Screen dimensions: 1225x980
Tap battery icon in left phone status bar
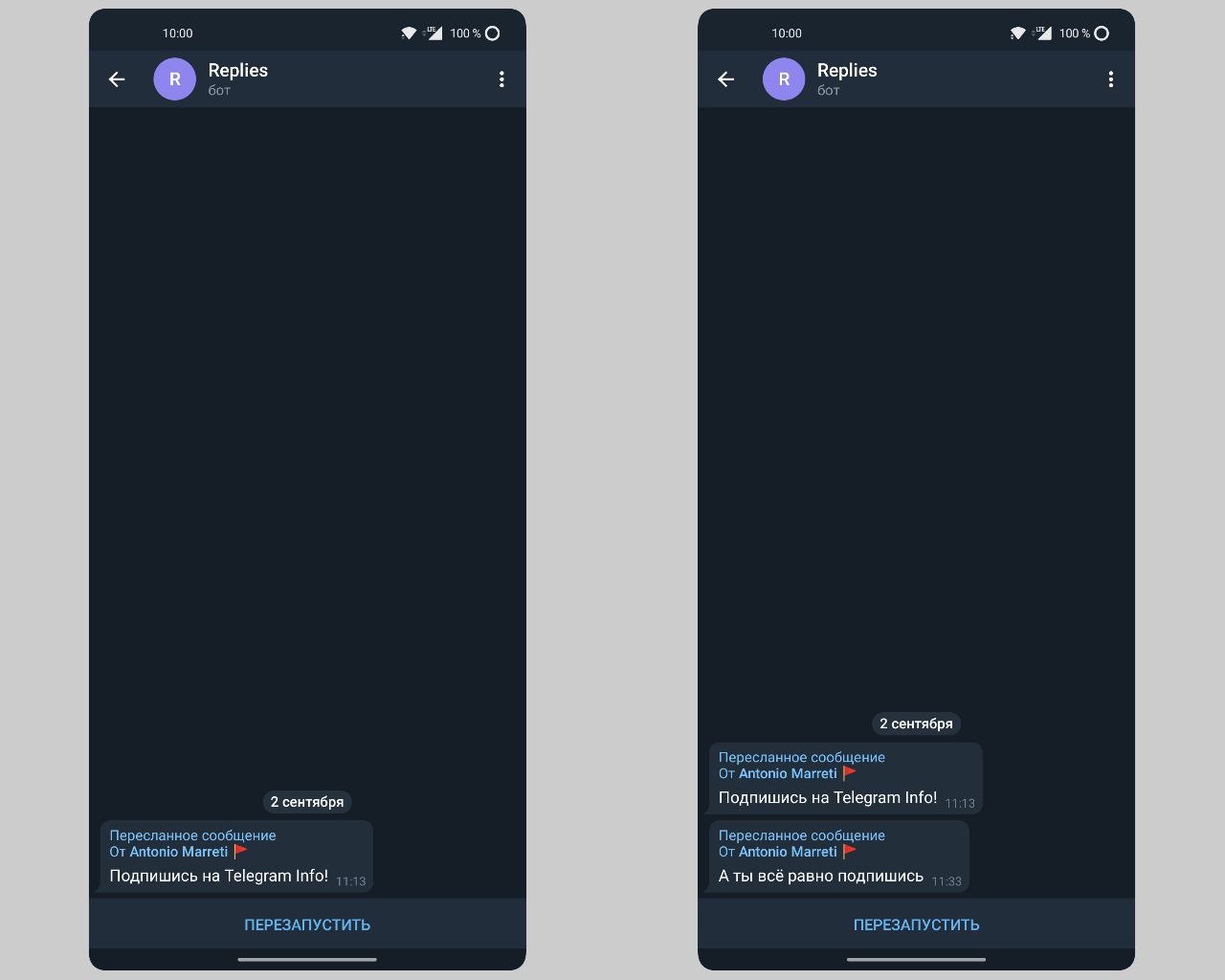tap(493, 33)
